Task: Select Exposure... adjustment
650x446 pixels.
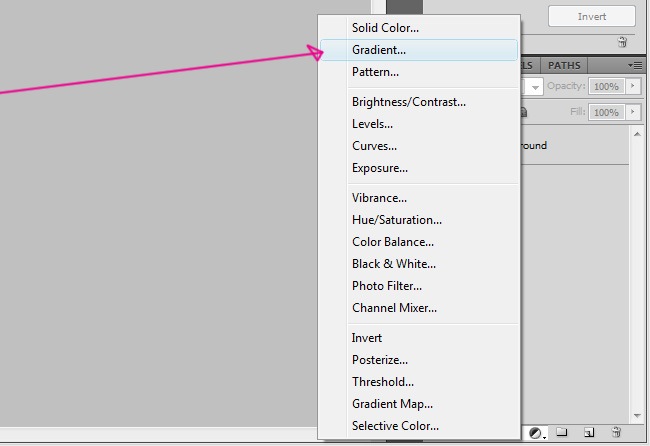Action: tap(419, 168)
